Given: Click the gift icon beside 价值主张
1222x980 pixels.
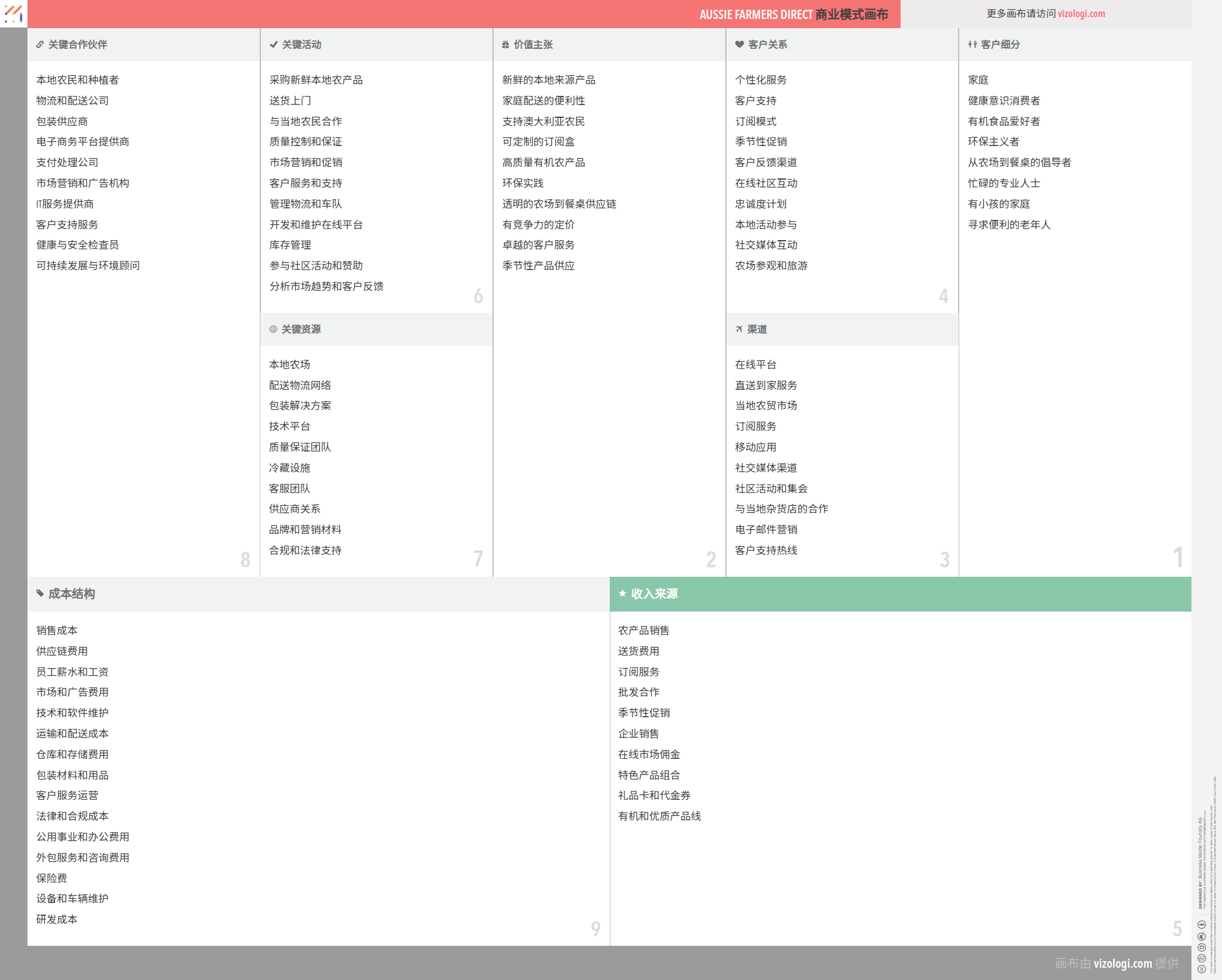Looking at the screenshot, I should pyautogui.click(x=505, y=45).
